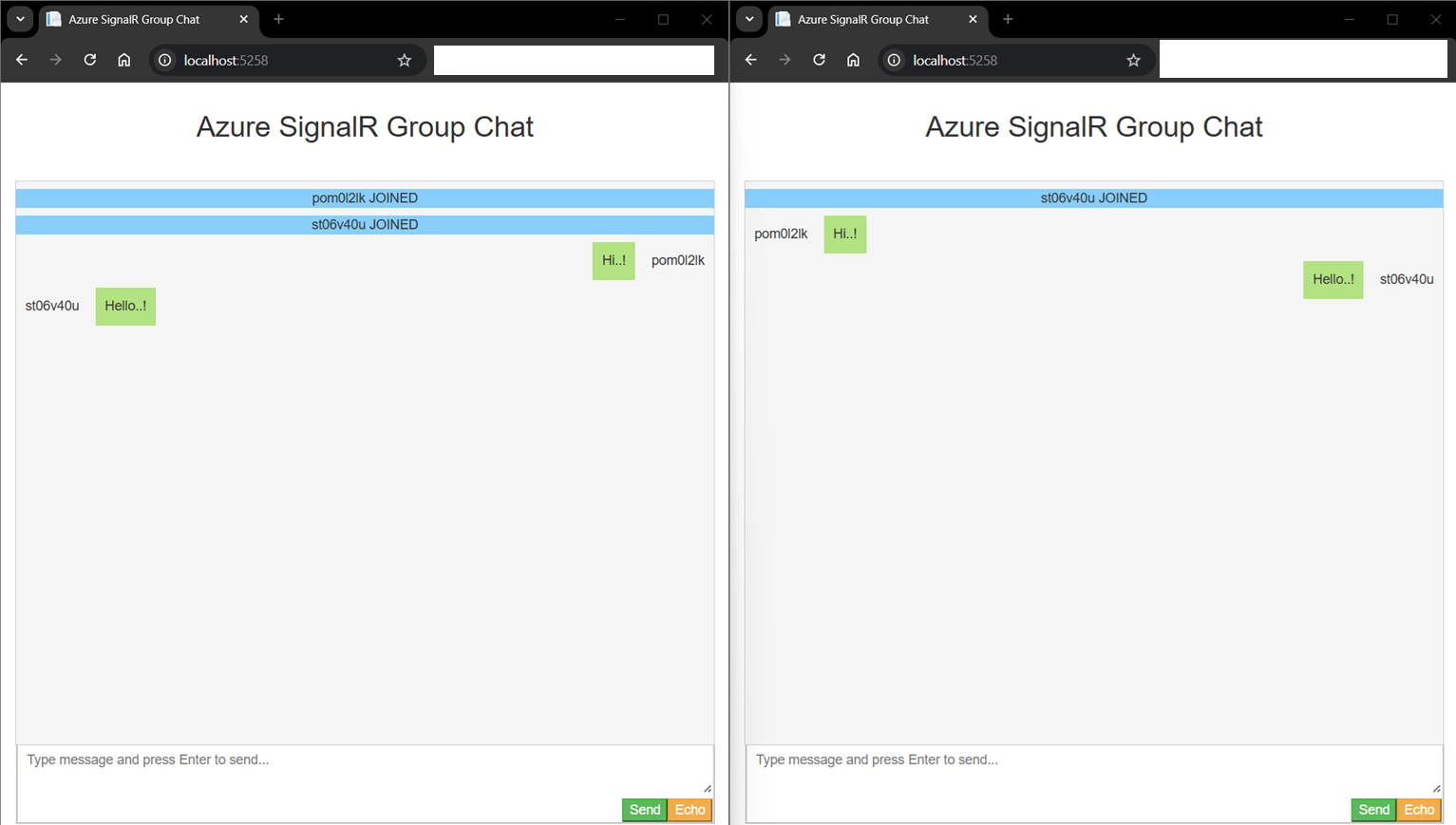Click the 'pom0l2lk JOINED' banner in the left chat
The image size is (1456, 825).
point(365,198)
